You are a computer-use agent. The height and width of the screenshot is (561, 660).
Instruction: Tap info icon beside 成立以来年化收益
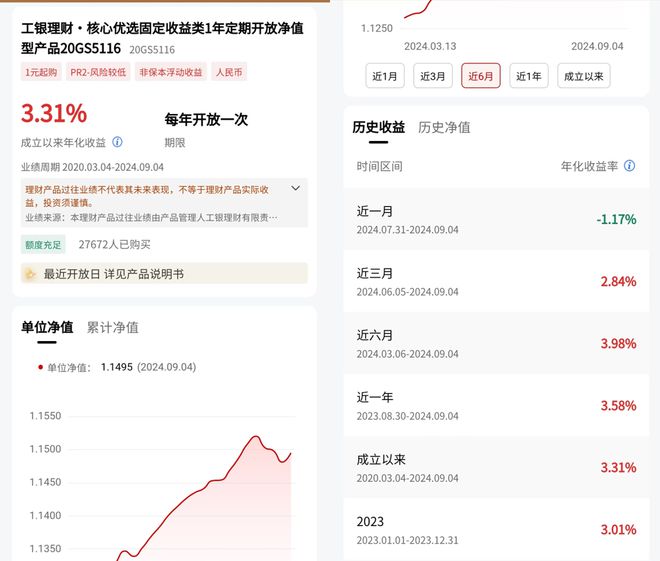pos(117,142)
